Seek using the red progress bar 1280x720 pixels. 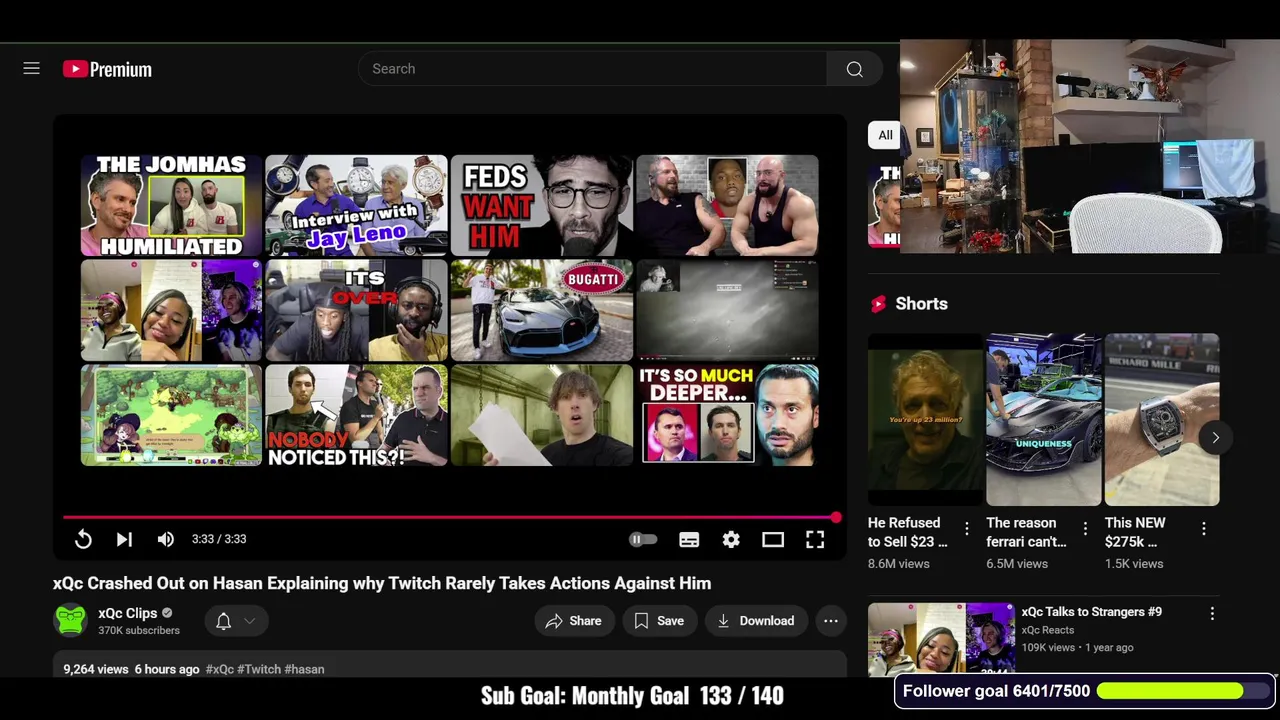(449, 517)
